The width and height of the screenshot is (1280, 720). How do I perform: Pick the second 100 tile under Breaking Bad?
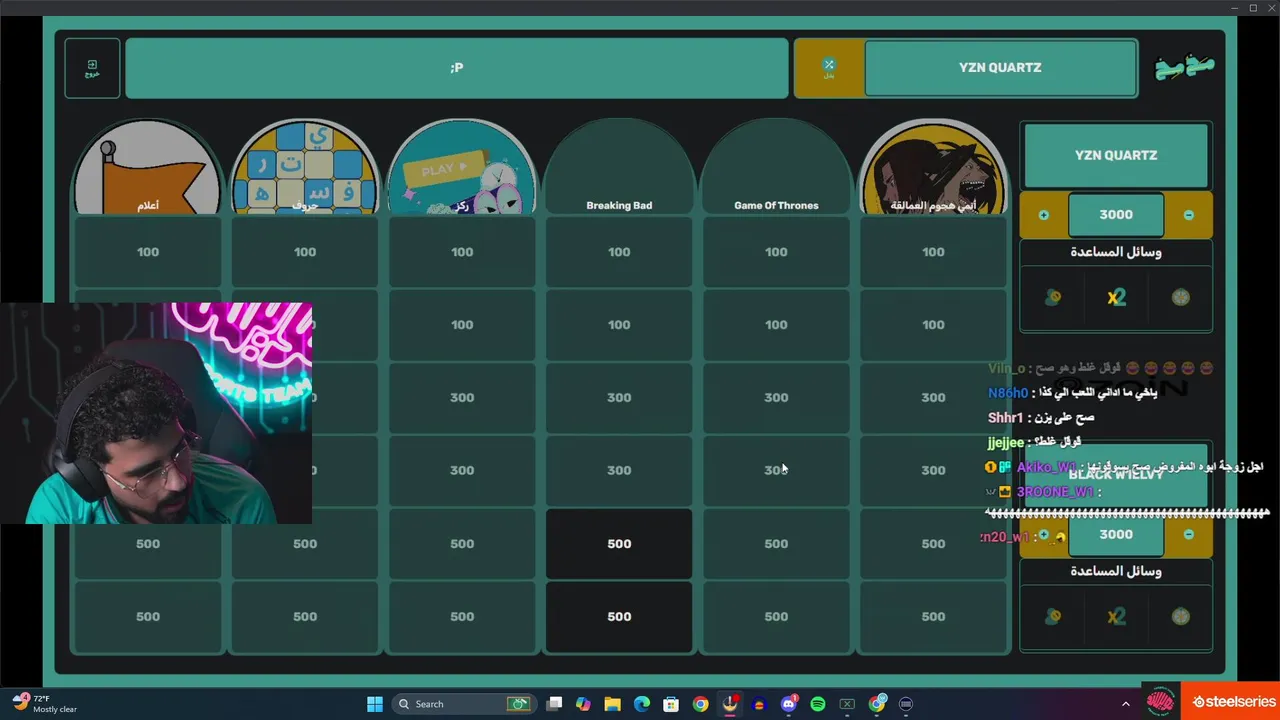[x=619, y=325]
